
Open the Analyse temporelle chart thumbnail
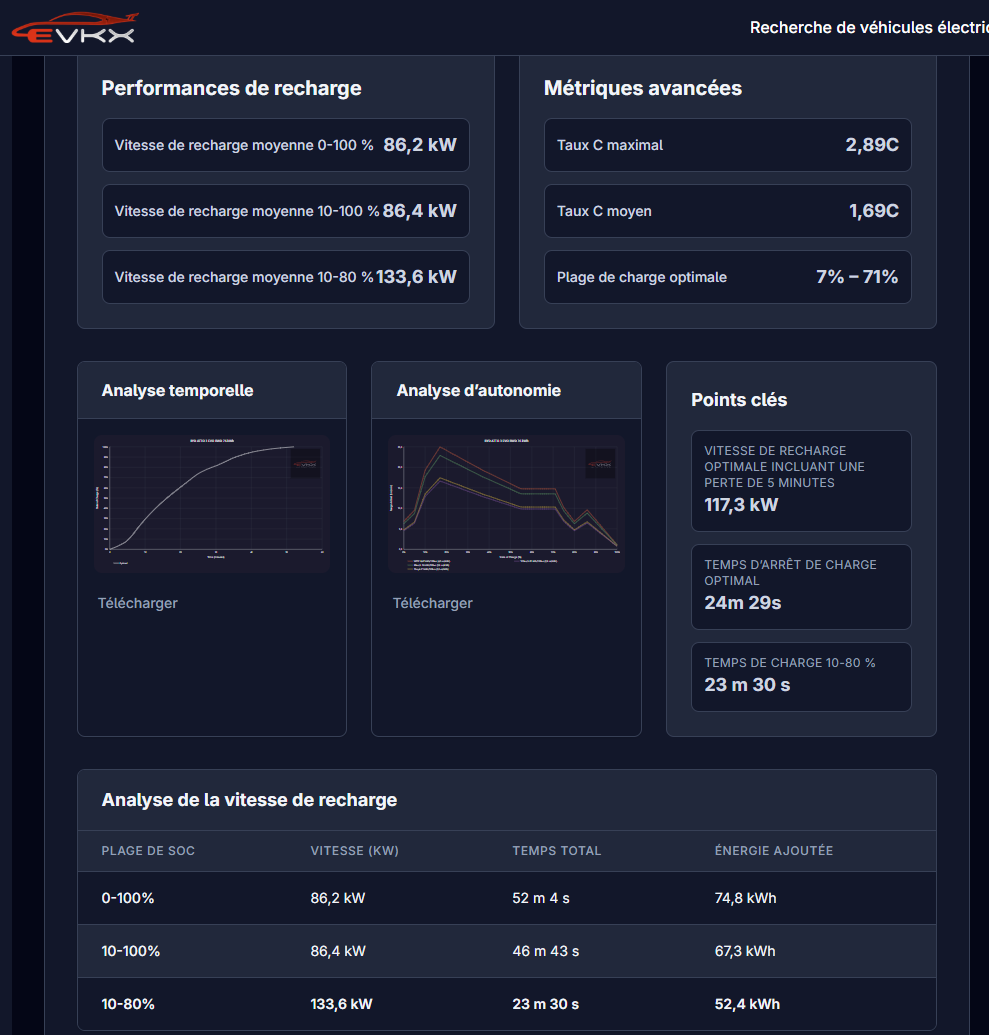(x=212, y=503)
